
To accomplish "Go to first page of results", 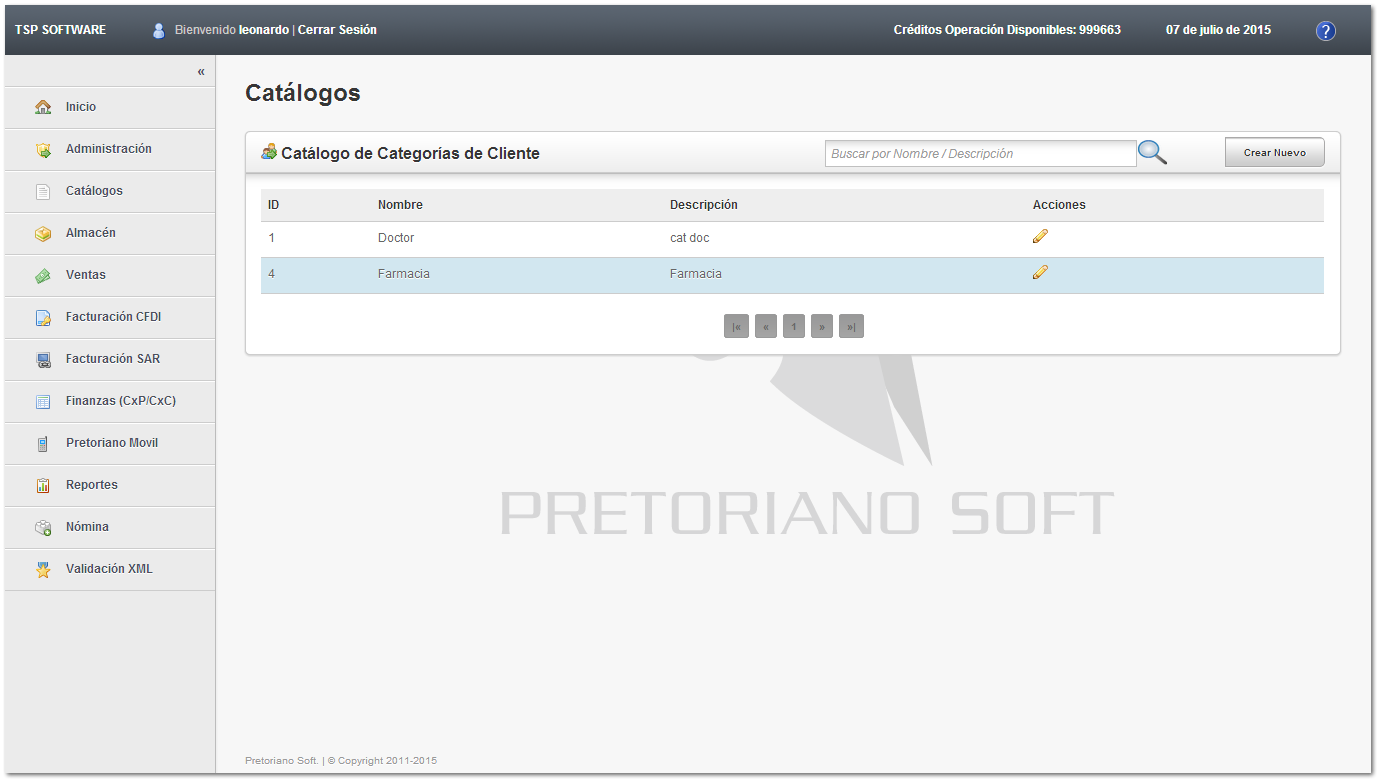I will (x=736, y=326).
